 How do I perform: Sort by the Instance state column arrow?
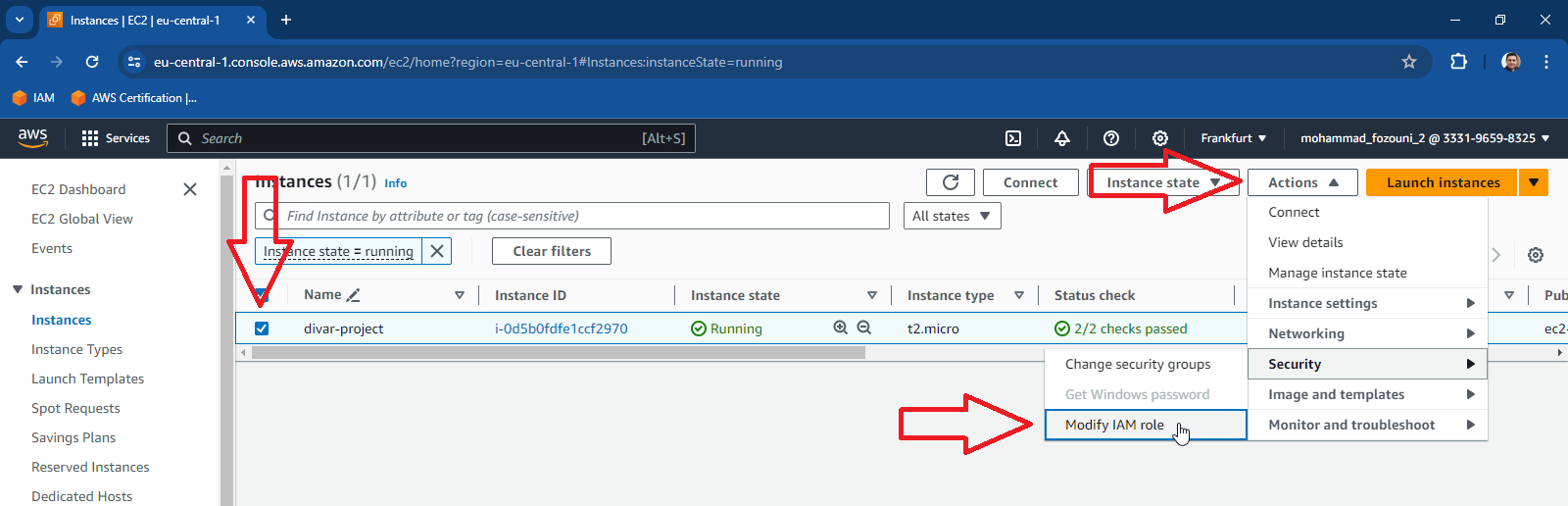[872, 295]
